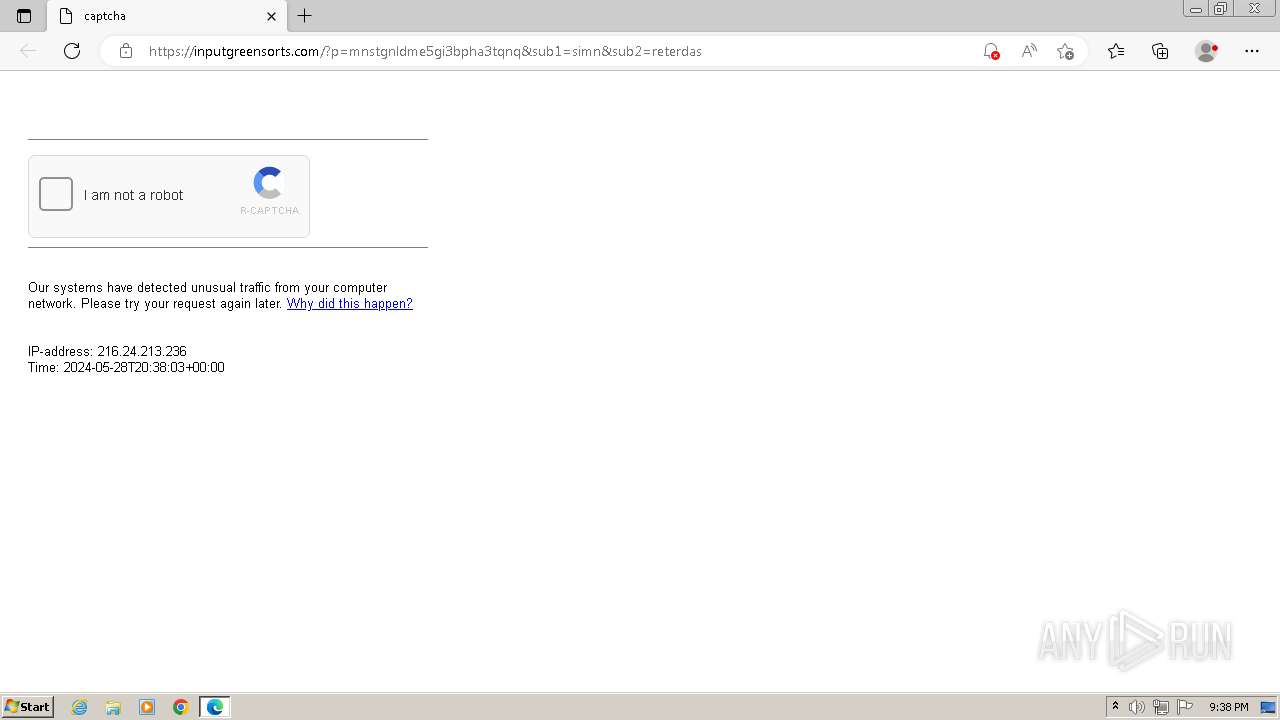This screenshot has width=1280, height=720.
Task: Minimize the browser window
Action: coord(1196,8)
